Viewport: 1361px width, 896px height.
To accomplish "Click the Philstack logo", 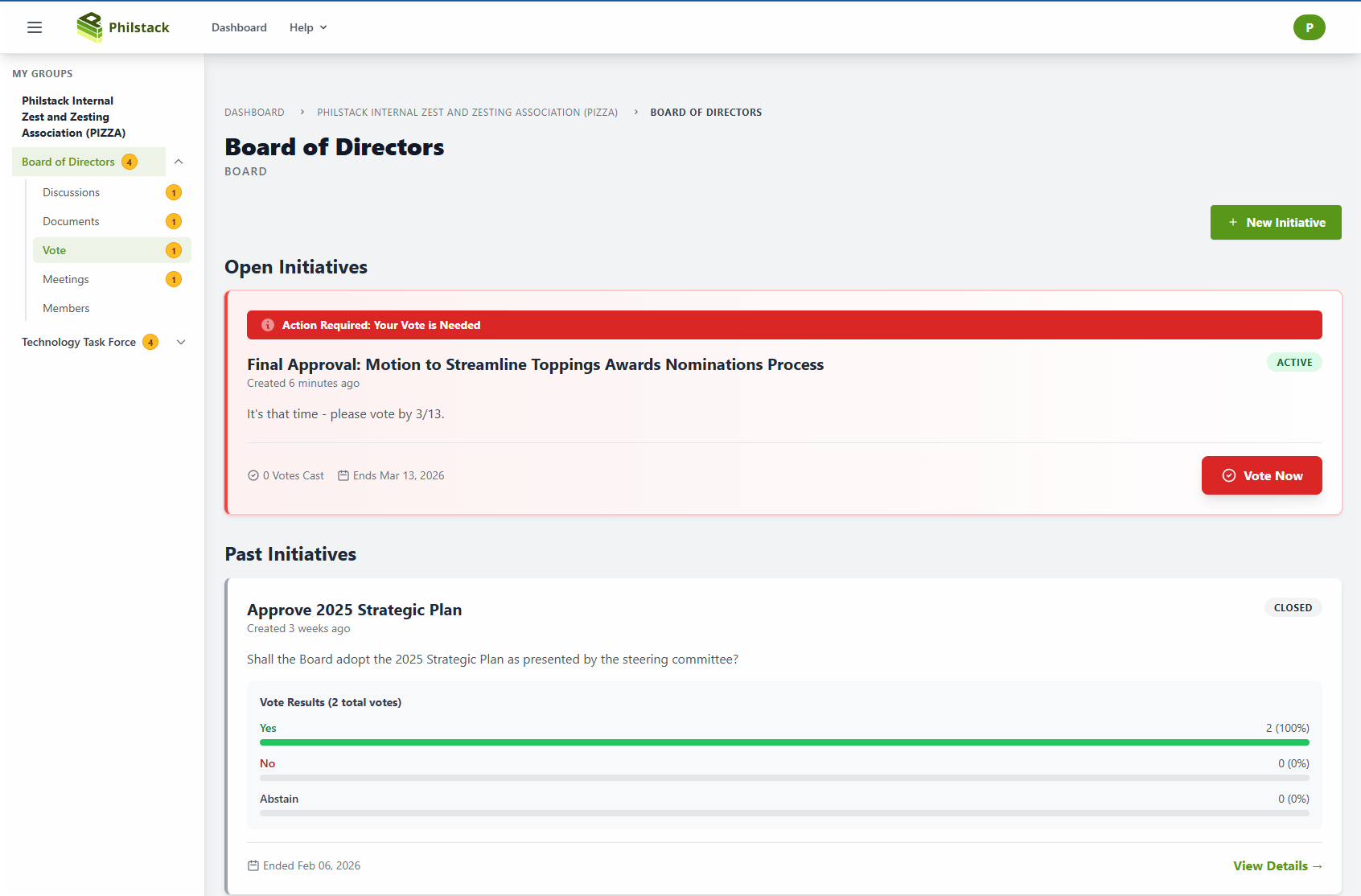I will coord(122,27).
